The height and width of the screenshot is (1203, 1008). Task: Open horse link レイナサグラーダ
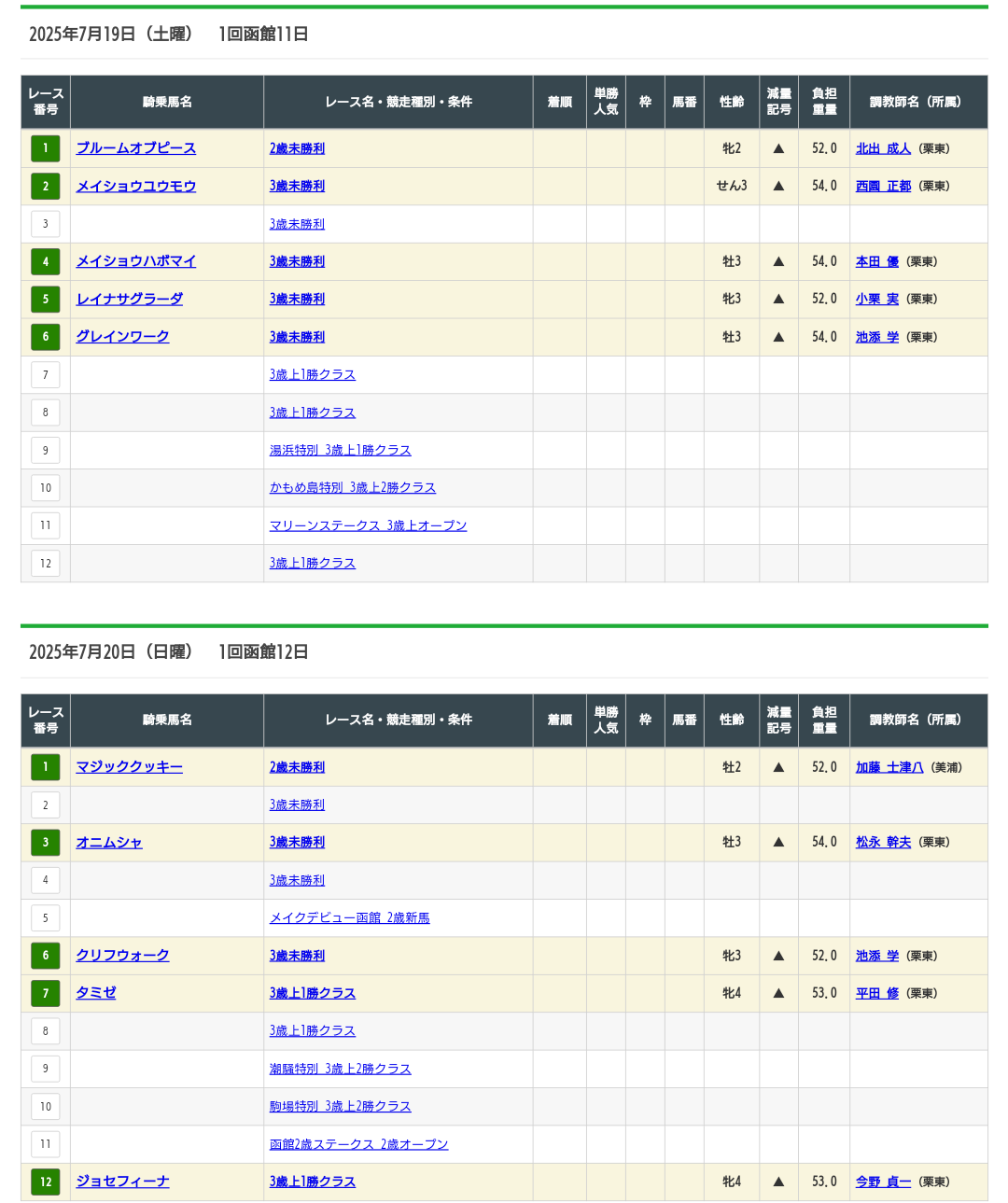(130, 299)
